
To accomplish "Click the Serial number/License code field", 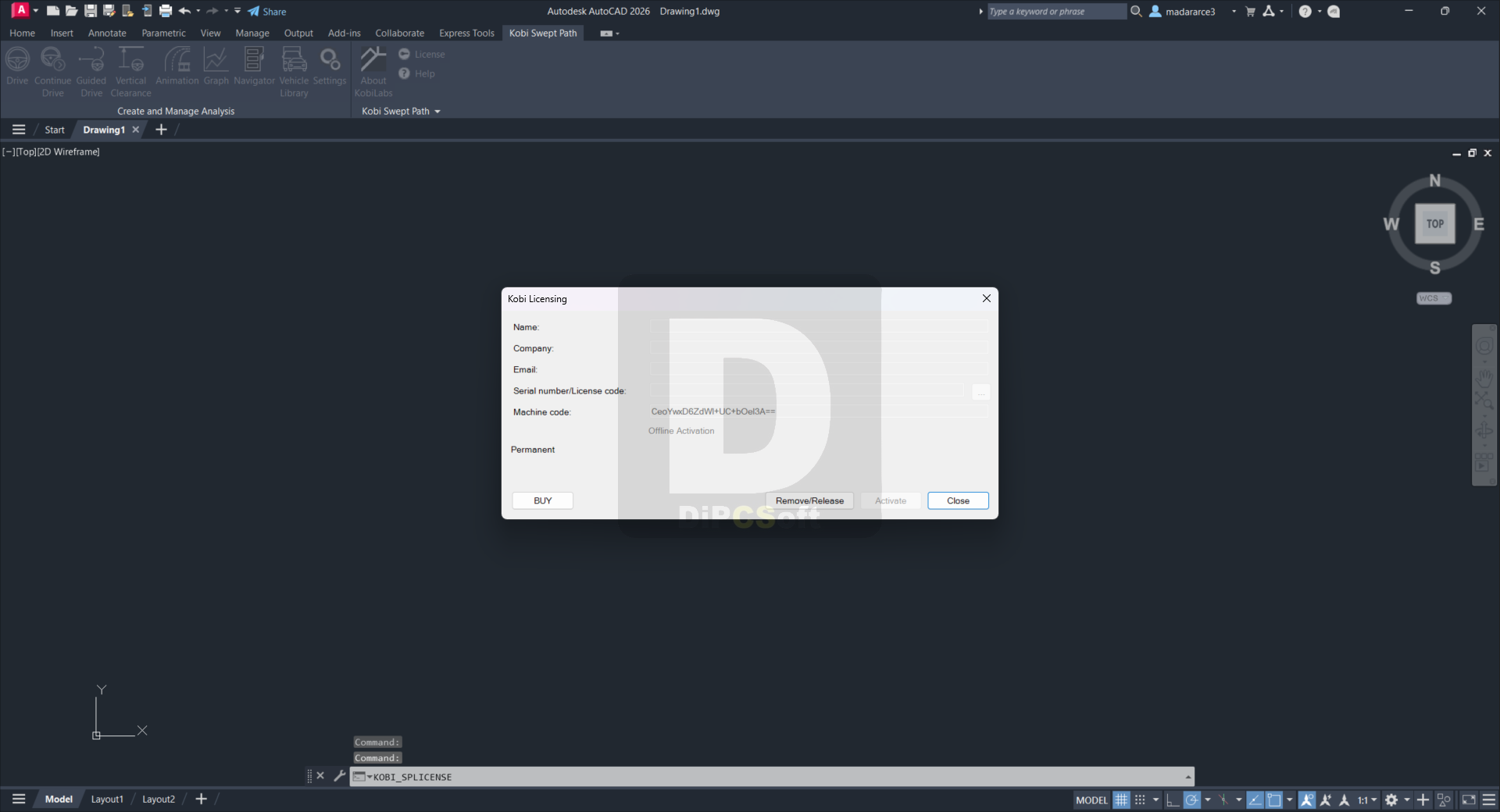I will [808, 390].
